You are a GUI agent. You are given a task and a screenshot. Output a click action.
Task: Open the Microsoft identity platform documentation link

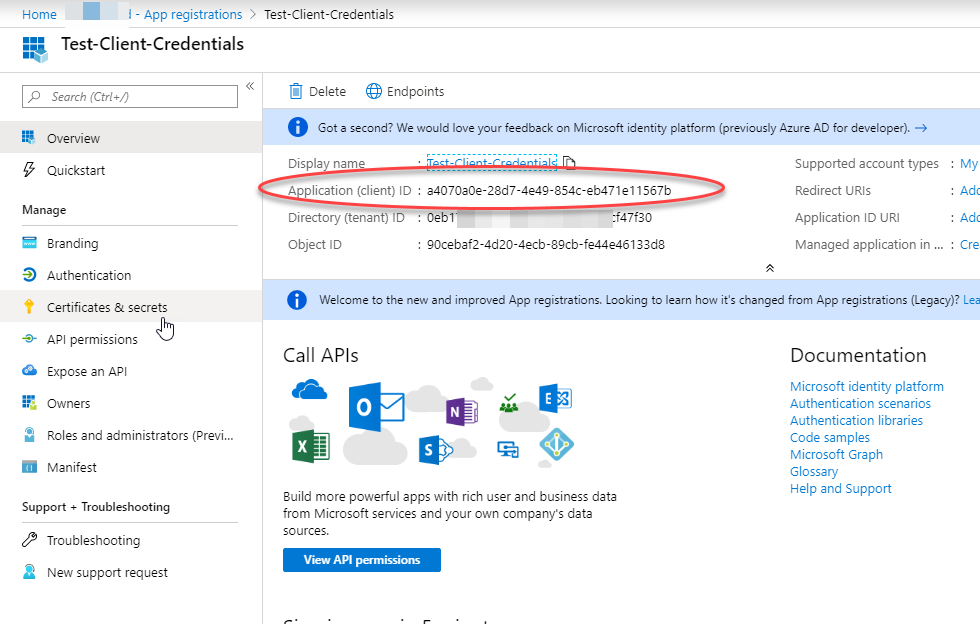tap(866, 386)
